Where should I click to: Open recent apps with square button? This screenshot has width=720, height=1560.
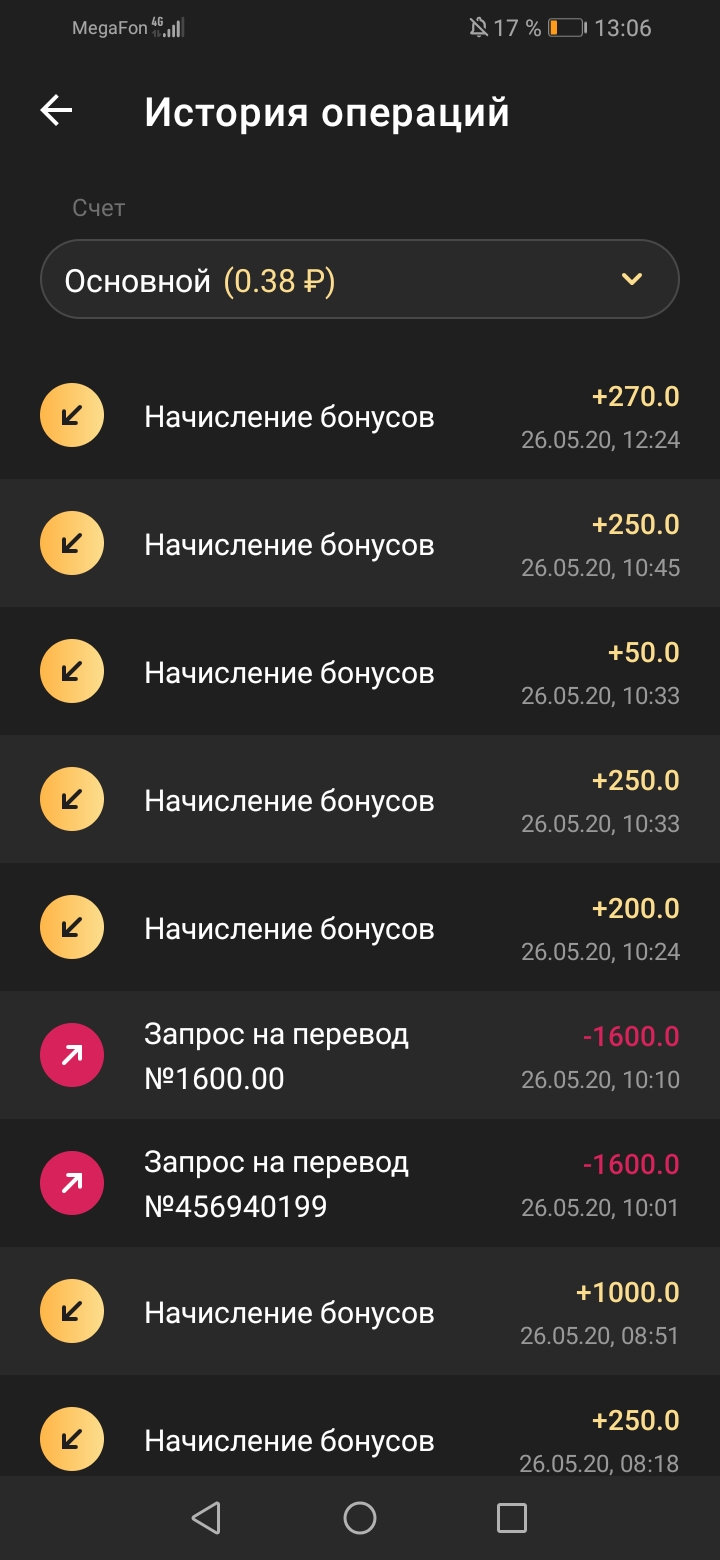click(511, 1518)
